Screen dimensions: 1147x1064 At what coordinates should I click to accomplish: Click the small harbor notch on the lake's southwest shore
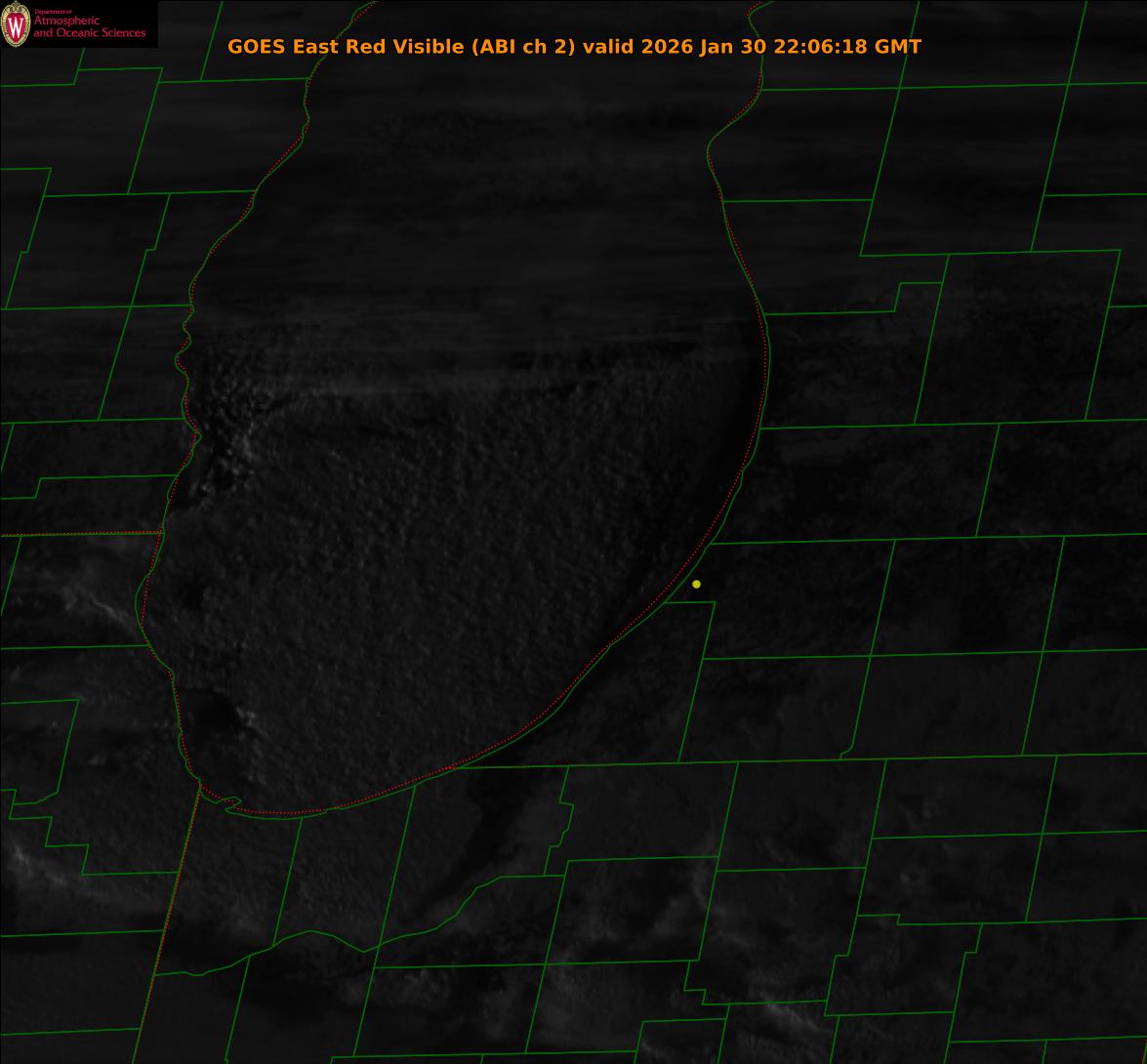(232, 804)
